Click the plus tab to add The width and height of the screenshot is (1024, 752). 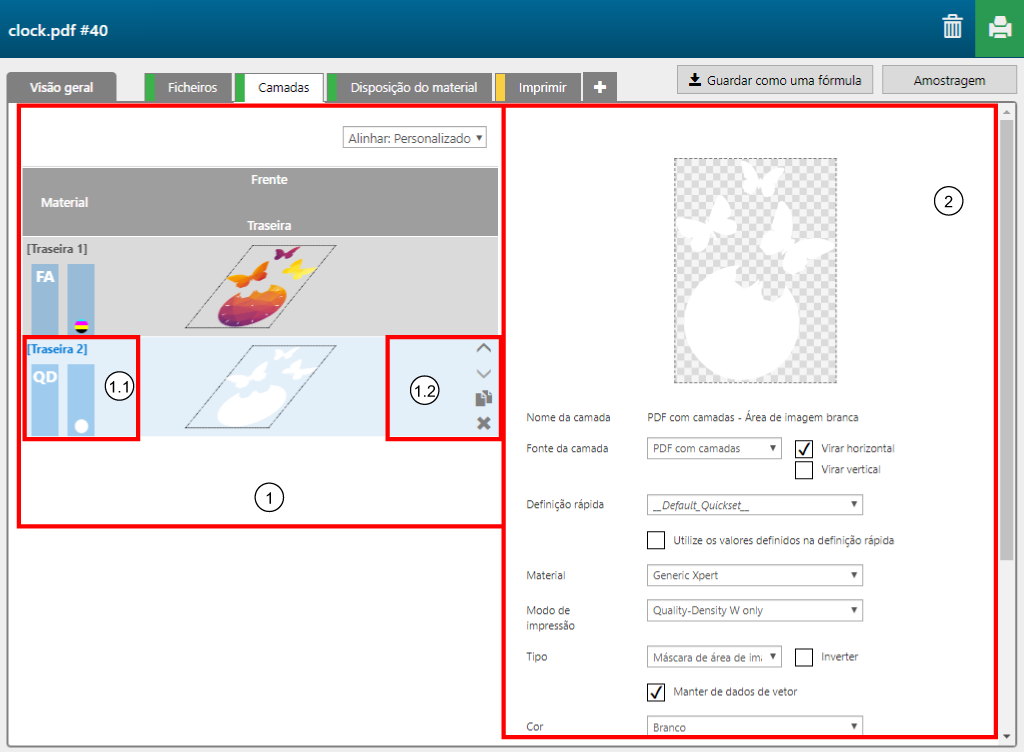coord(600,87)
